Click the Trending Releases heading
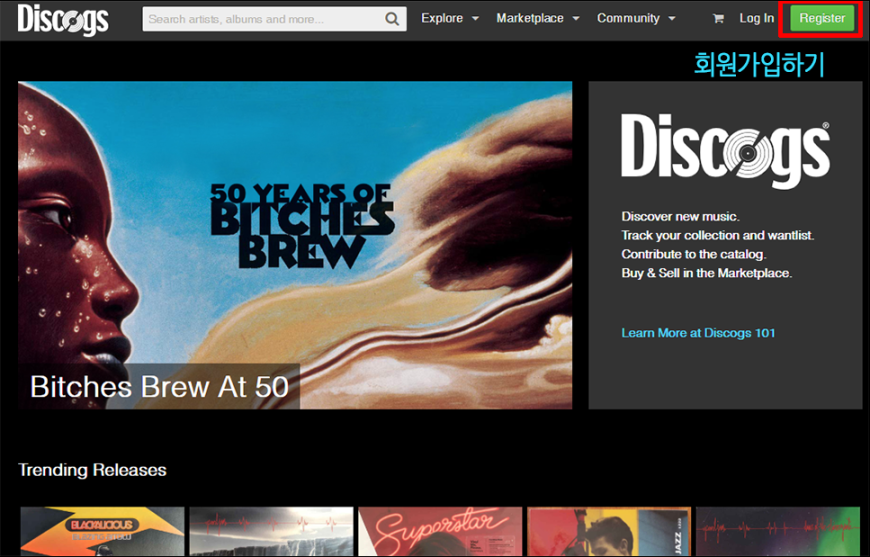The image size is (870, 557). click(x=92, y=470)
